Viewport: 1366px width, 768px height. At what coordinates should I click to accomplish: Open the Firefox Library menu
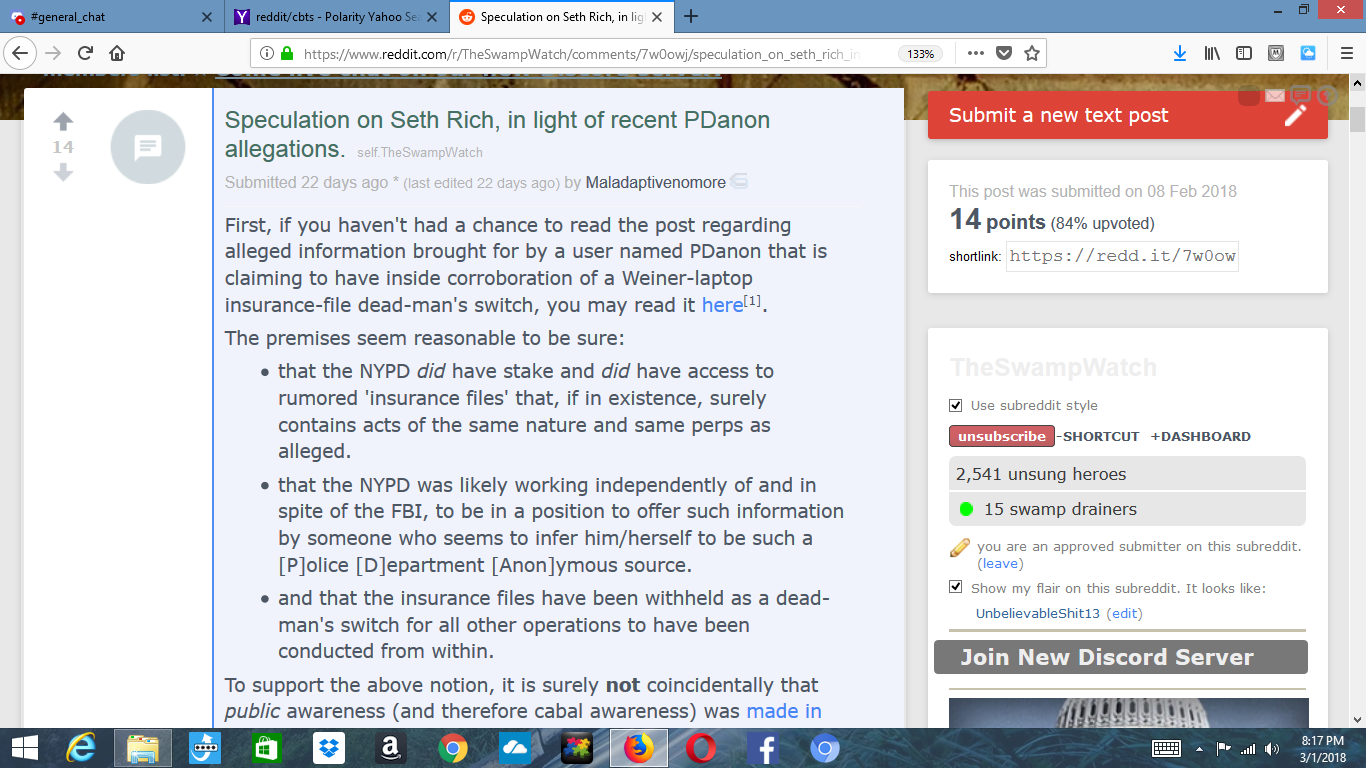tap(1212, 53)
